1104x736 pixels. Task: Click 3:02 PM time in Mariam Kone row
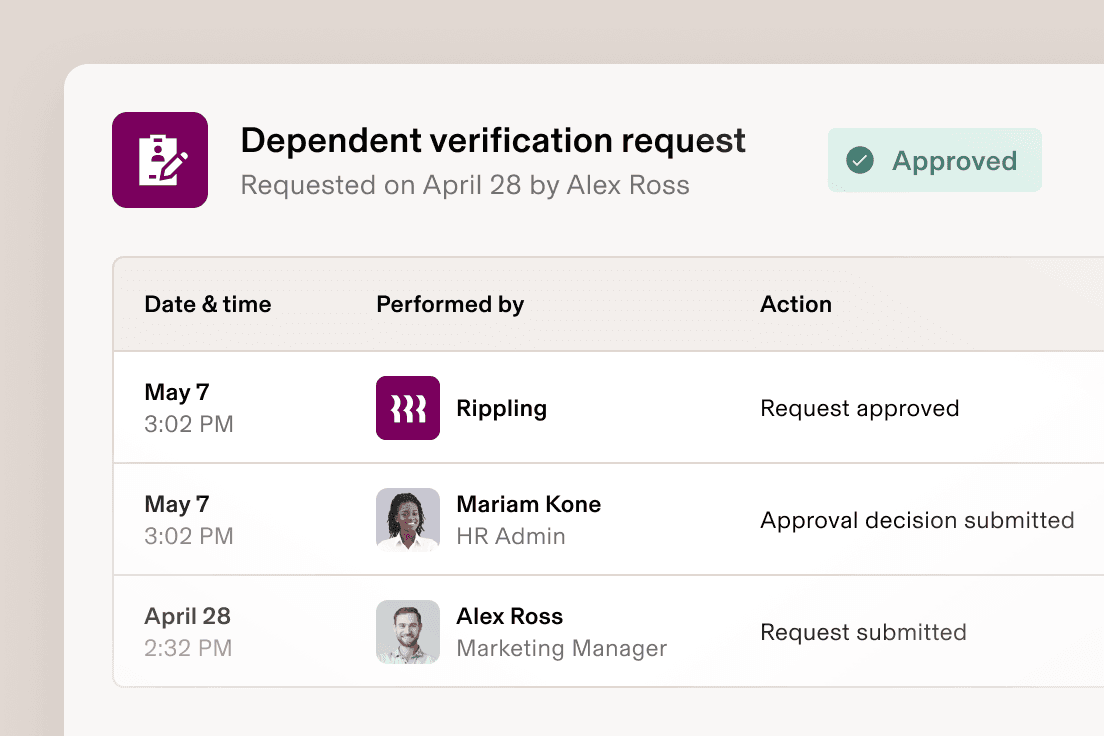tap(189, 536)
